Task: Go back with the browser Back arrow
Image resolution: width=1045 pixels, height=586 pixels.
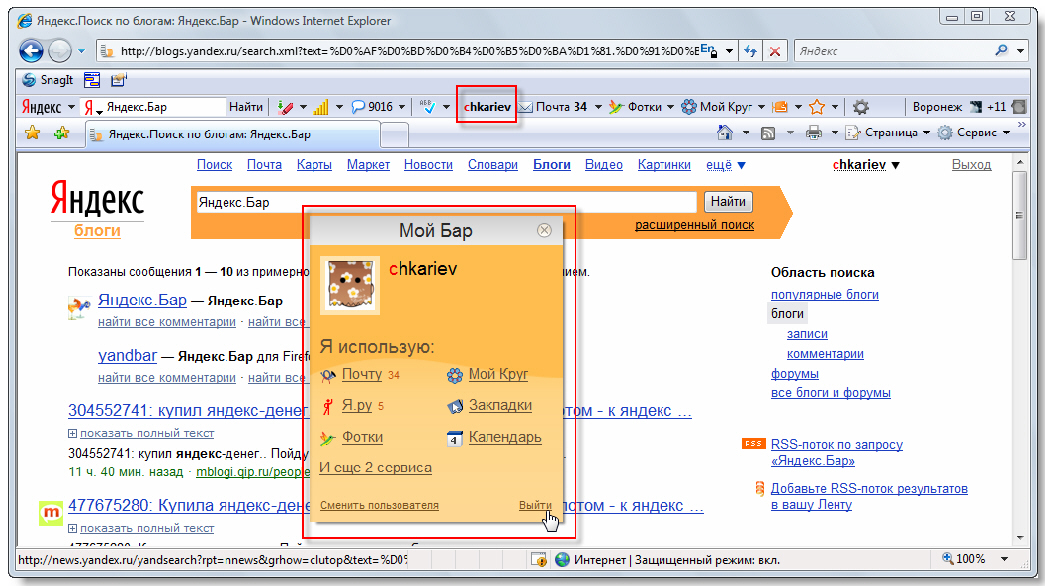Action: point(31,51)
